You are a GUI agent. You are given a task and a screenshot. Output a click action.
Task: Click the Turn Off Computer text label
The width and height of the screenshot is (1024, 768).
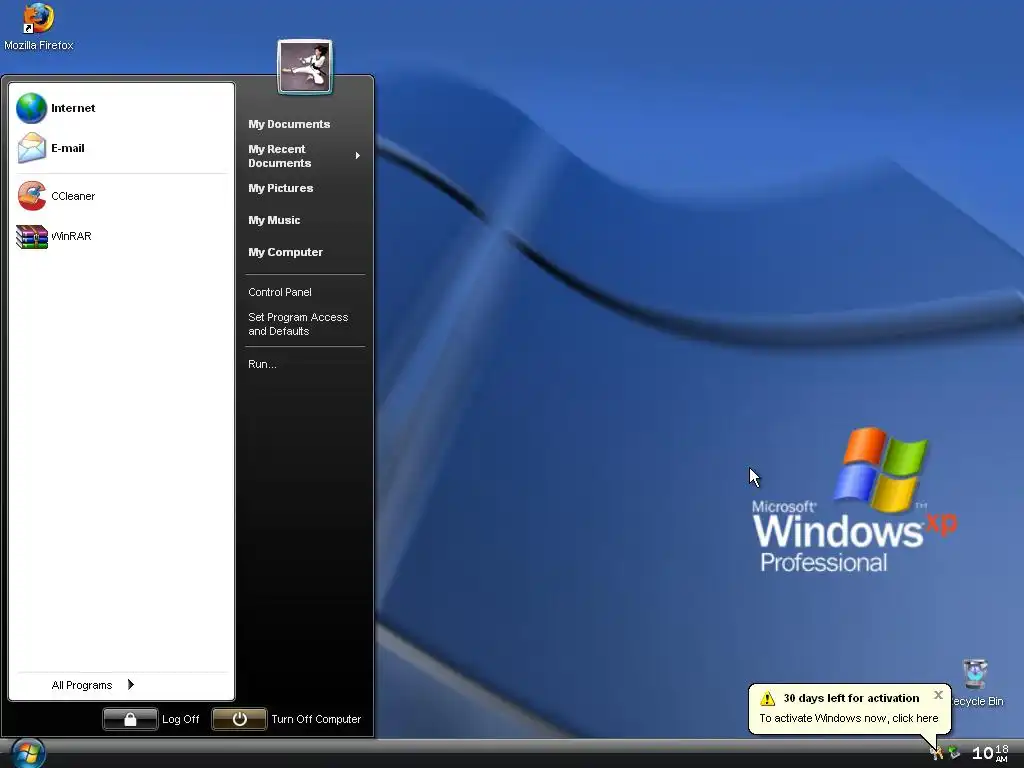pyautogui.click(x=315, y=719)
